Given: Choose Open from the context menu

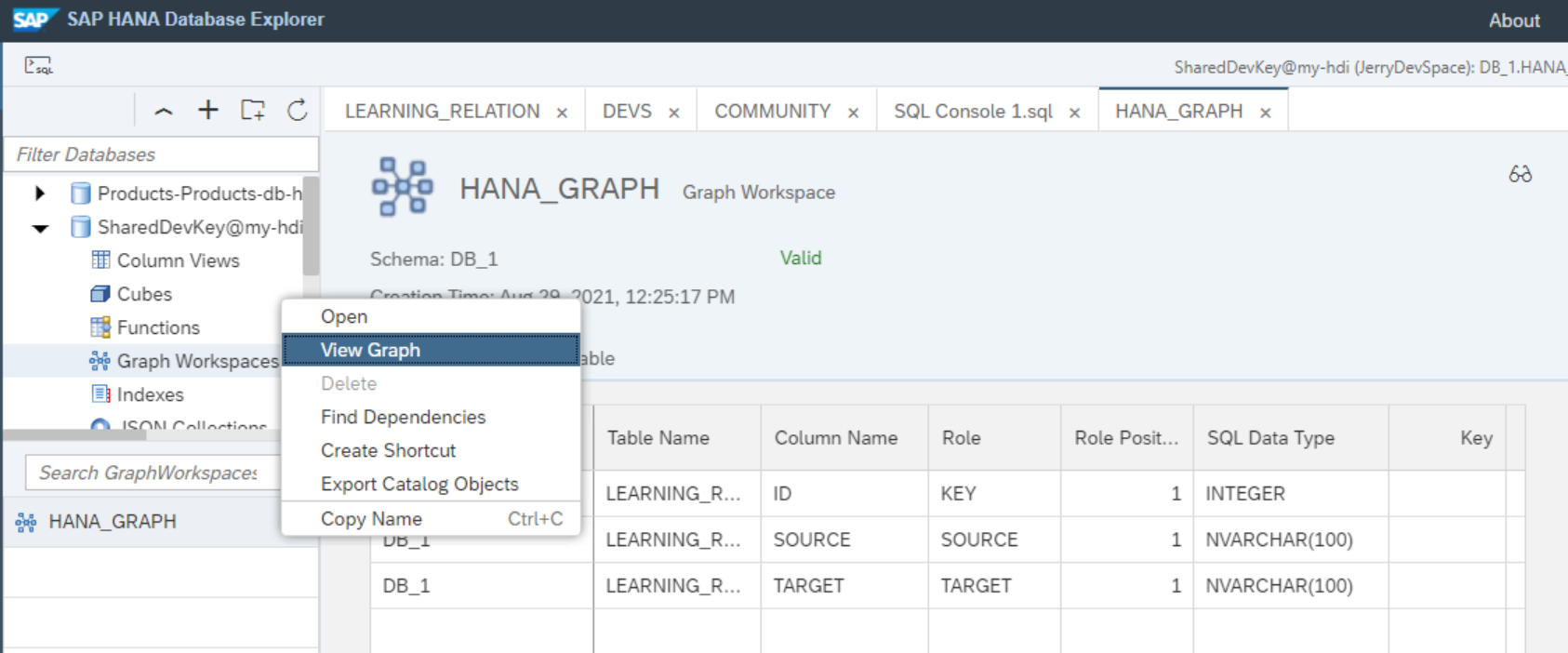Looking at the screenshot, I should (431, 316).
